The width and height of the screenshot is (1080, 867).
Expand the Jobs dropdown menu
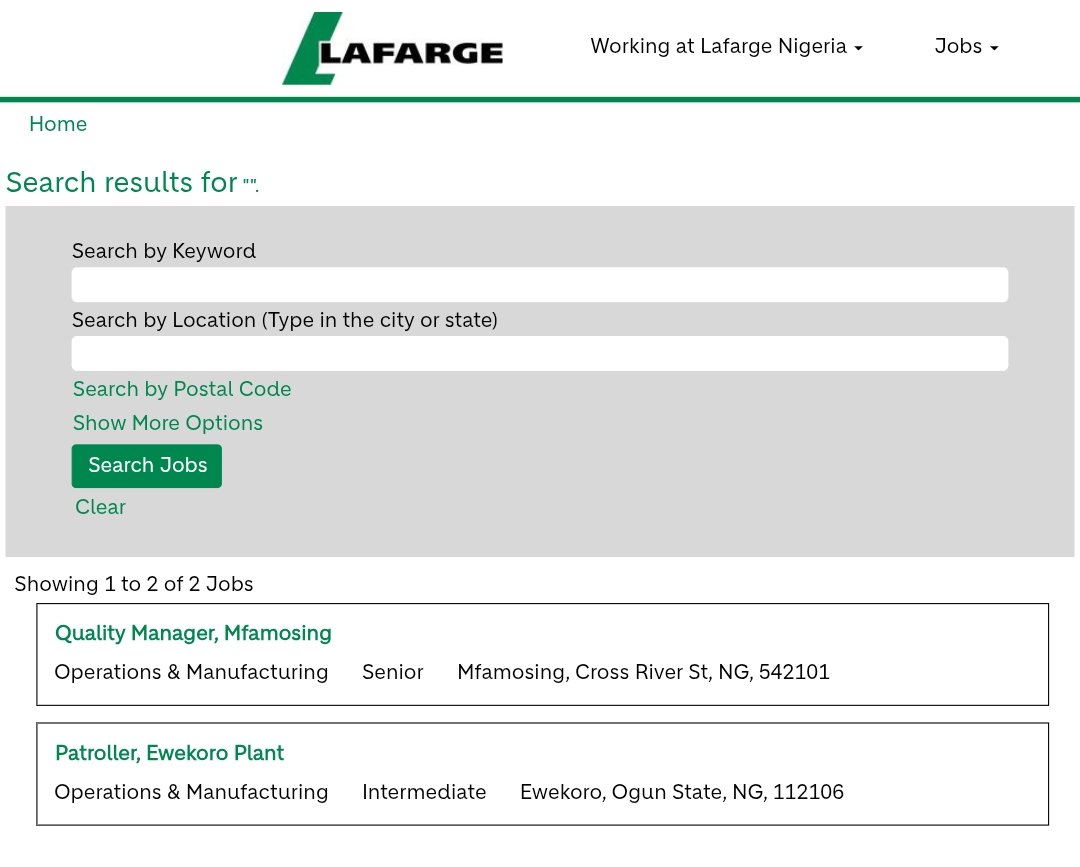click(x=966, y=46)
